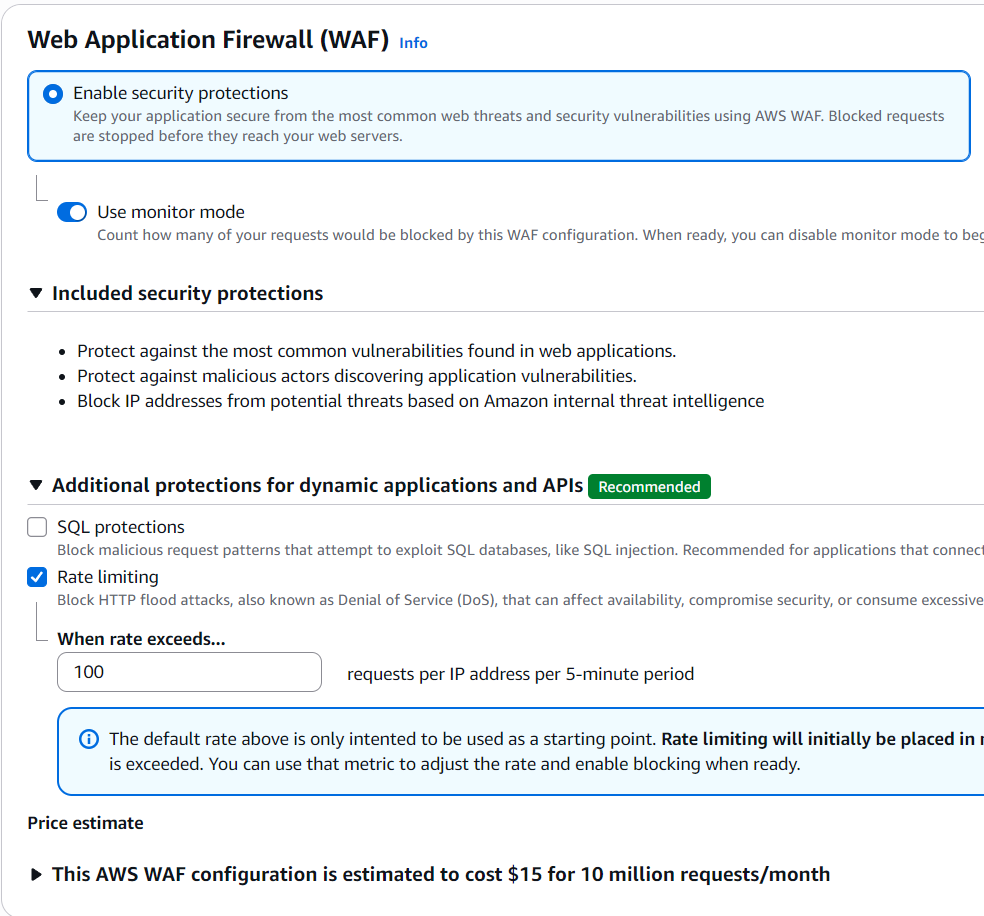The image size is (984, 916).
Task: Expand the estimated $15 cost details text
Action: pos(440,874)
